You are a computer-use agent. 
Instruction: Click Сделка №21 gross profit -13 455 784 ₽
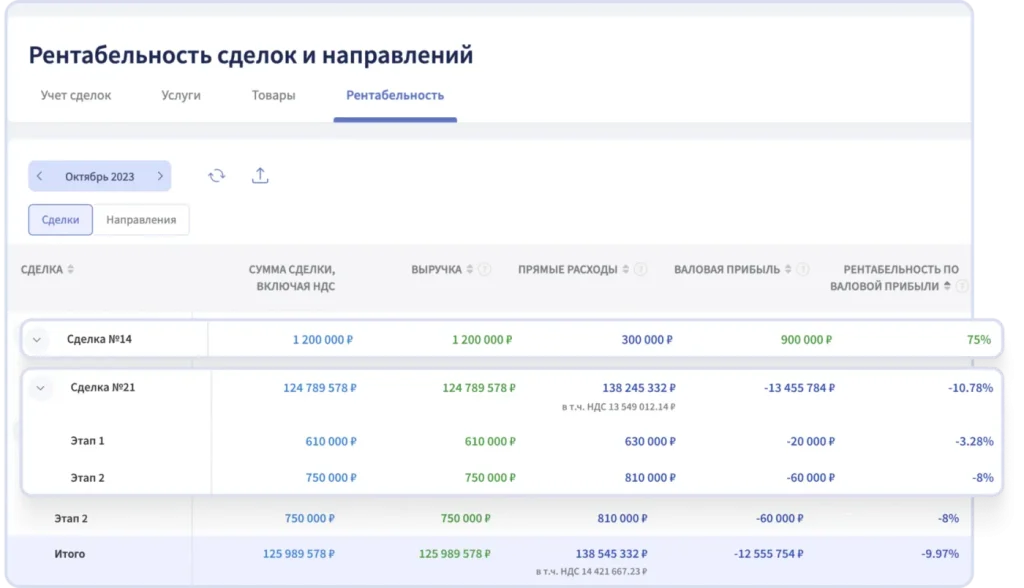pyautogui.click(x=799, y=388)
